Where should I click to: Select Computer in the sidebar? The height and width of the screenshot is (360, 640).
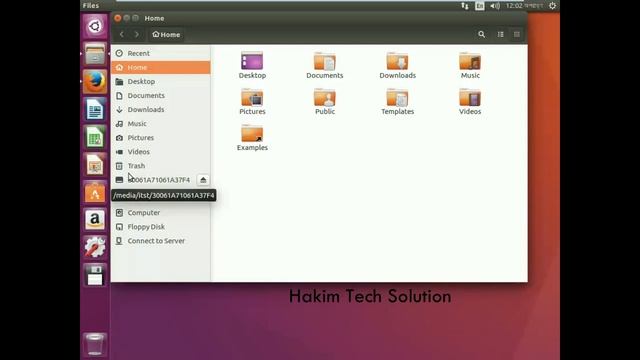pyautogui.click(x=161, y=213)
